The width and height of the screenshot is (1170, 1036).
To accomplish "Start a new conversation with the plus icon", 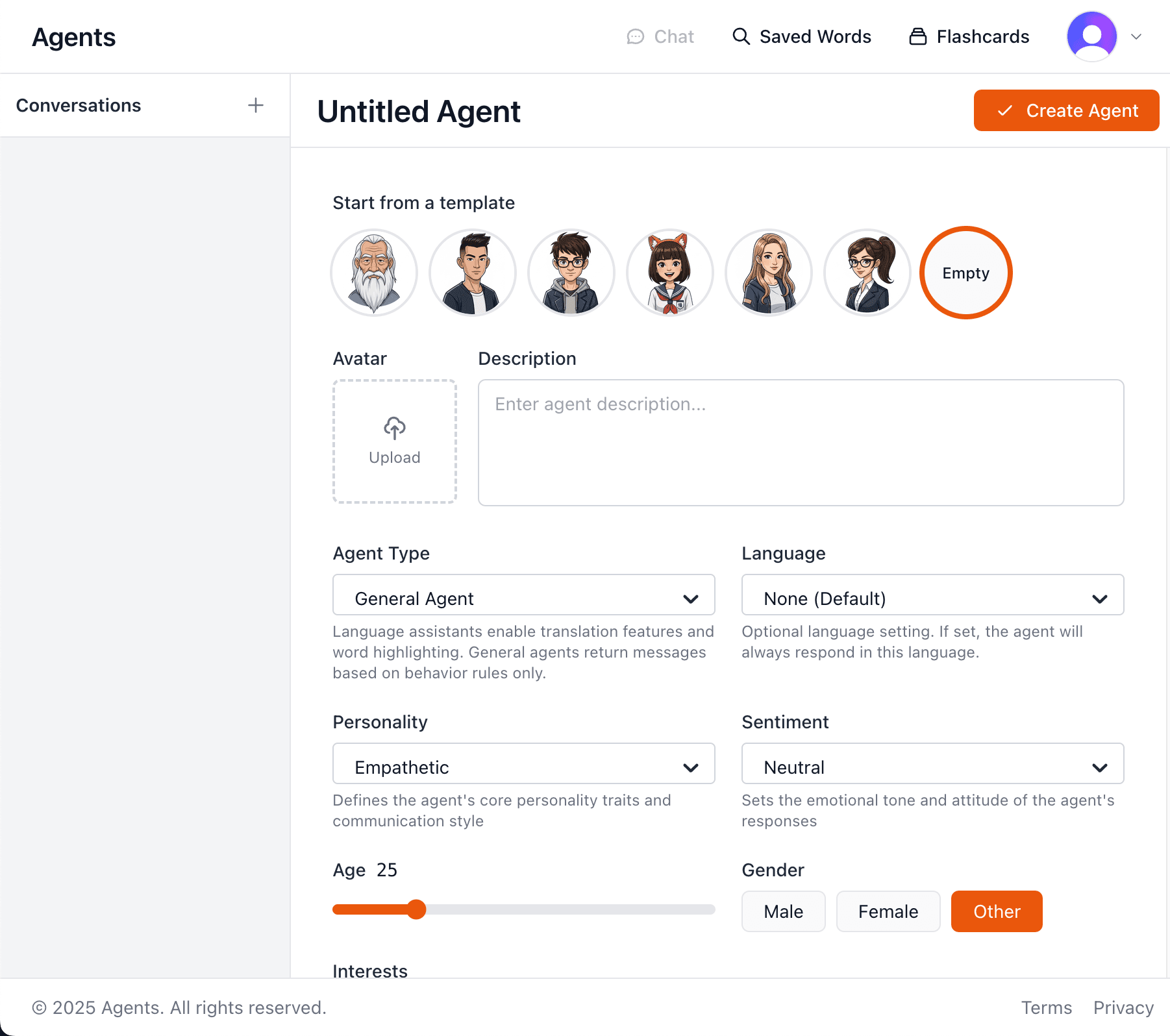I will click(256, 105).
